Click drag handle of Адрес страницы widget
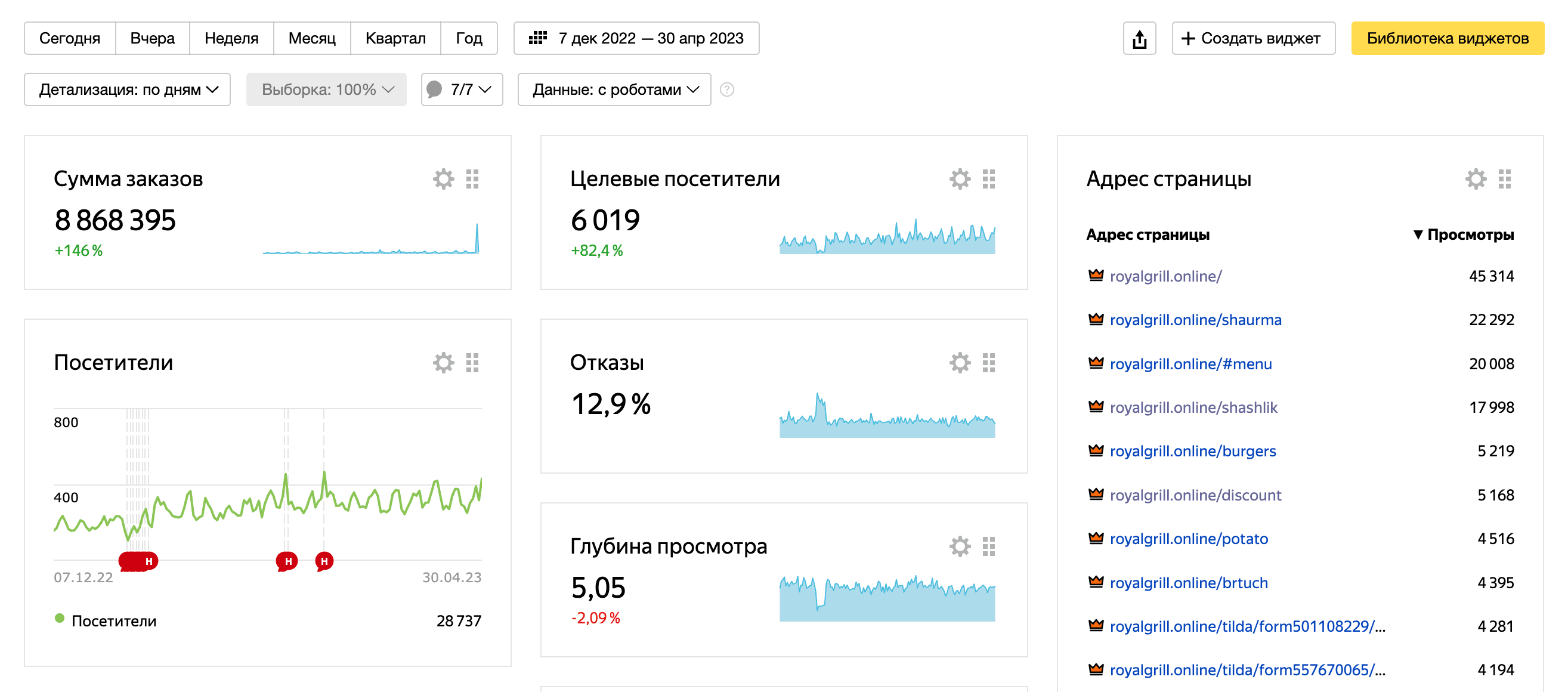Viewport: 1568px width, 692px height. coord(1505,179)
